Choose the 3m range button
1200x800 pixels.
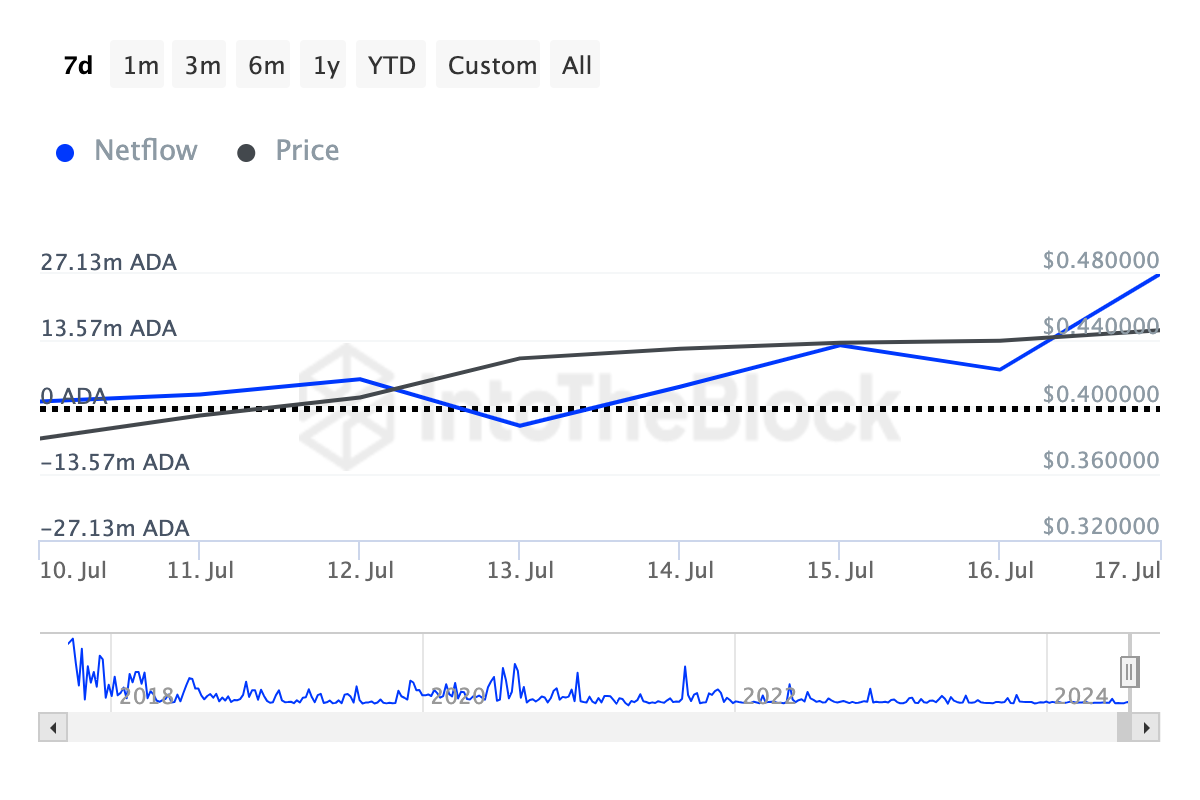203,65
